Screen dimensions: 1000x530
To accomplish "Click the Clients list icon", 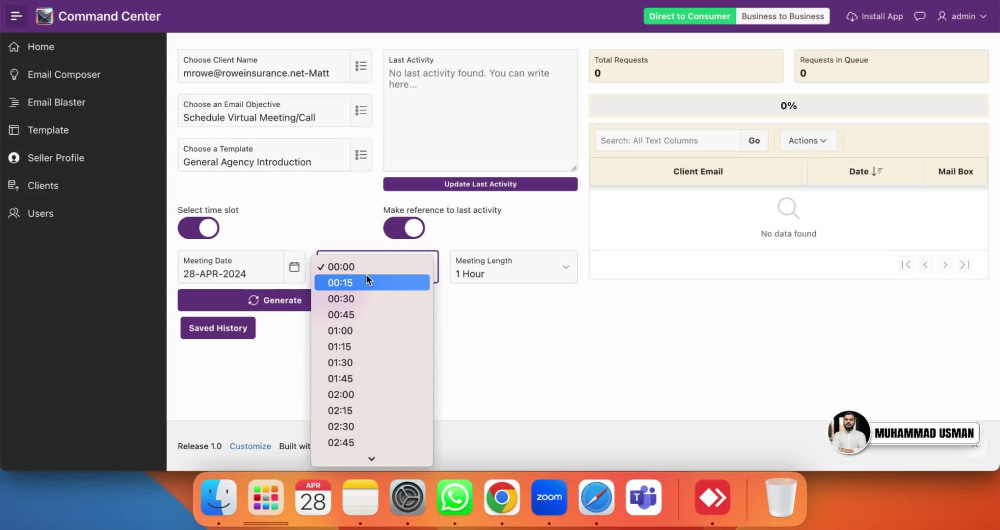I will tap(14, 186).
